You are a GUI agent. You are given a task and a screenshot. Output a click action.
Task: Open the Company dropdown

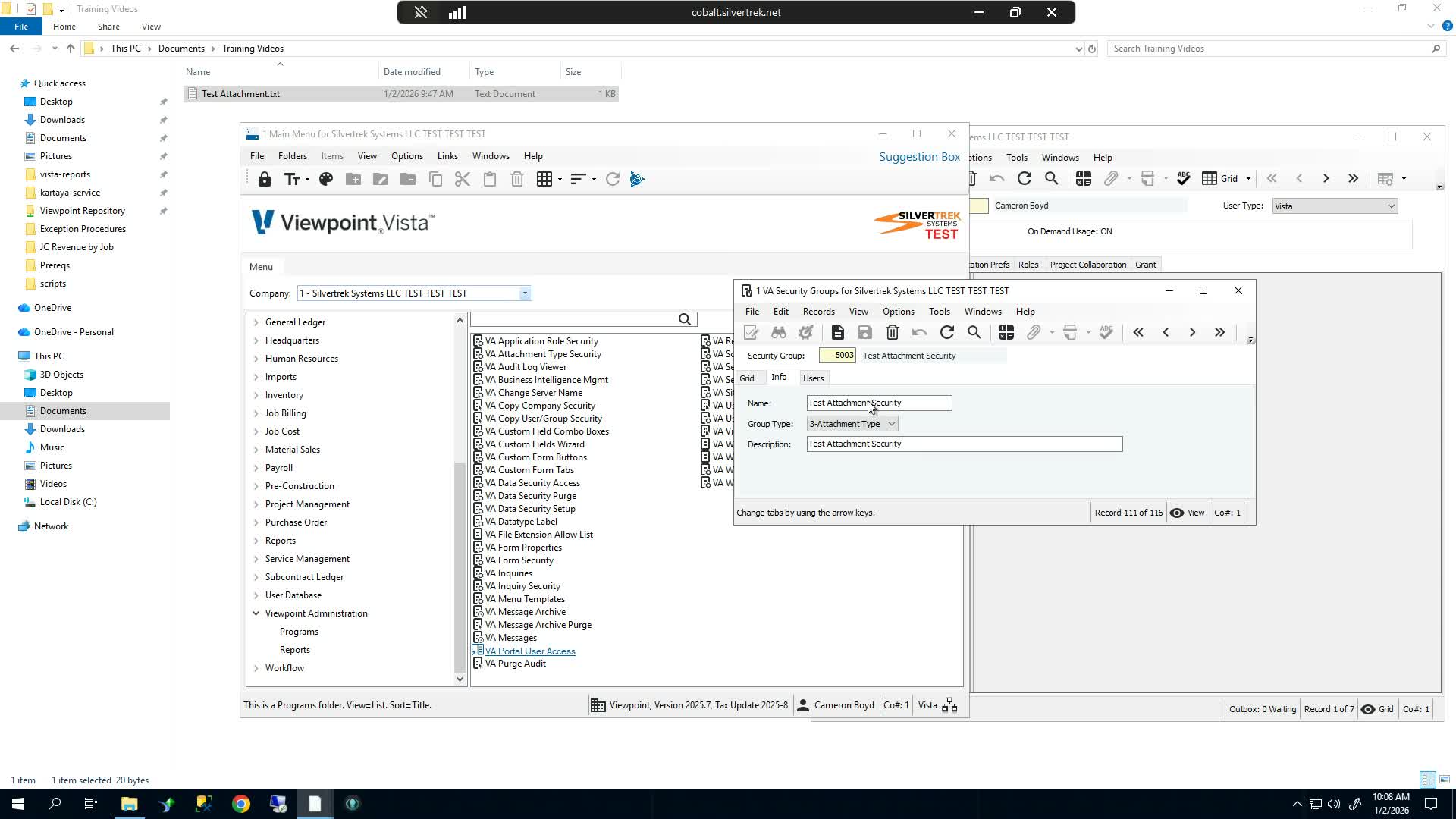click(x=525, y=293)
